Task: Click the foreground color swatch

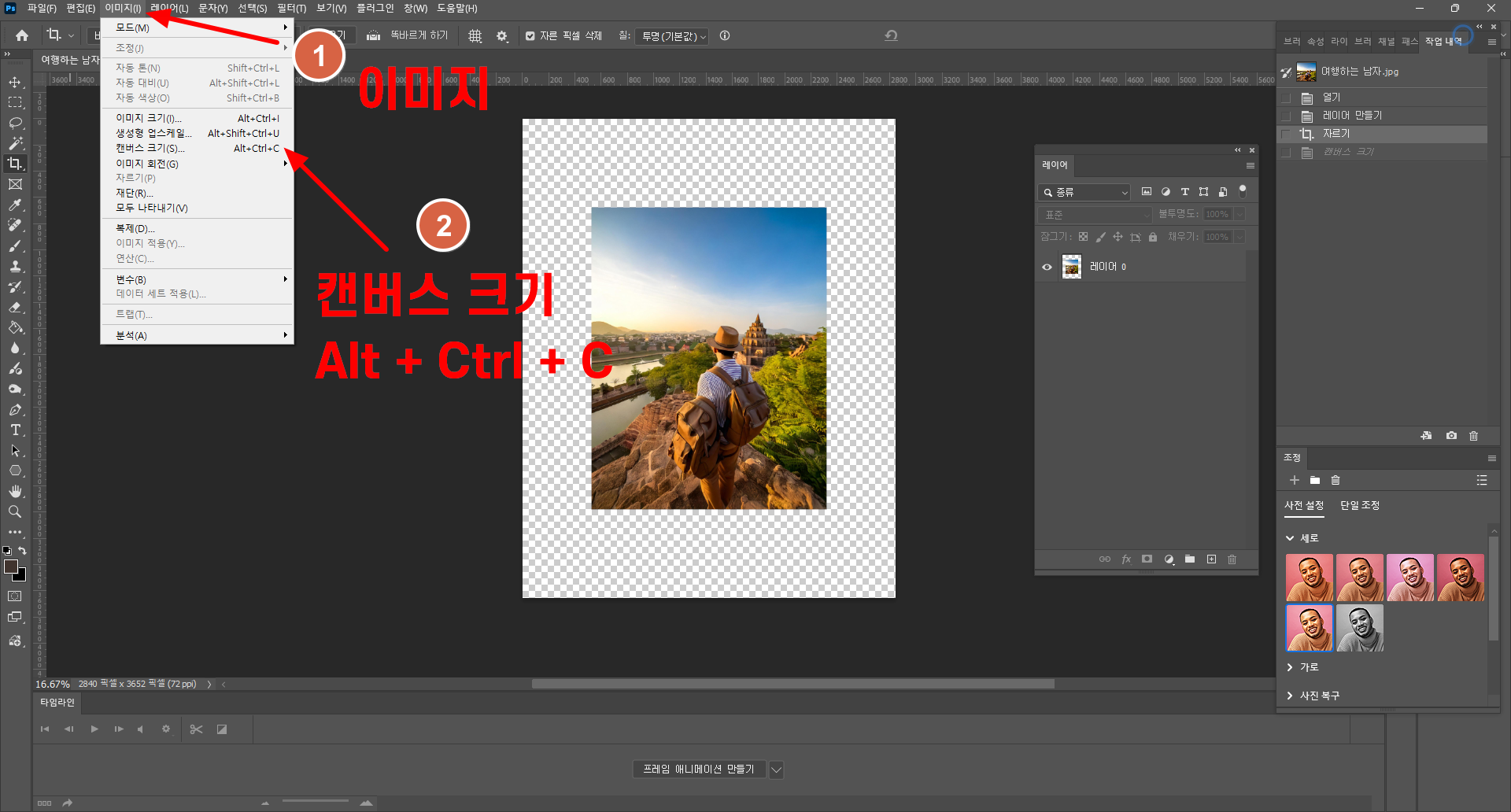Action: [11, 567]
